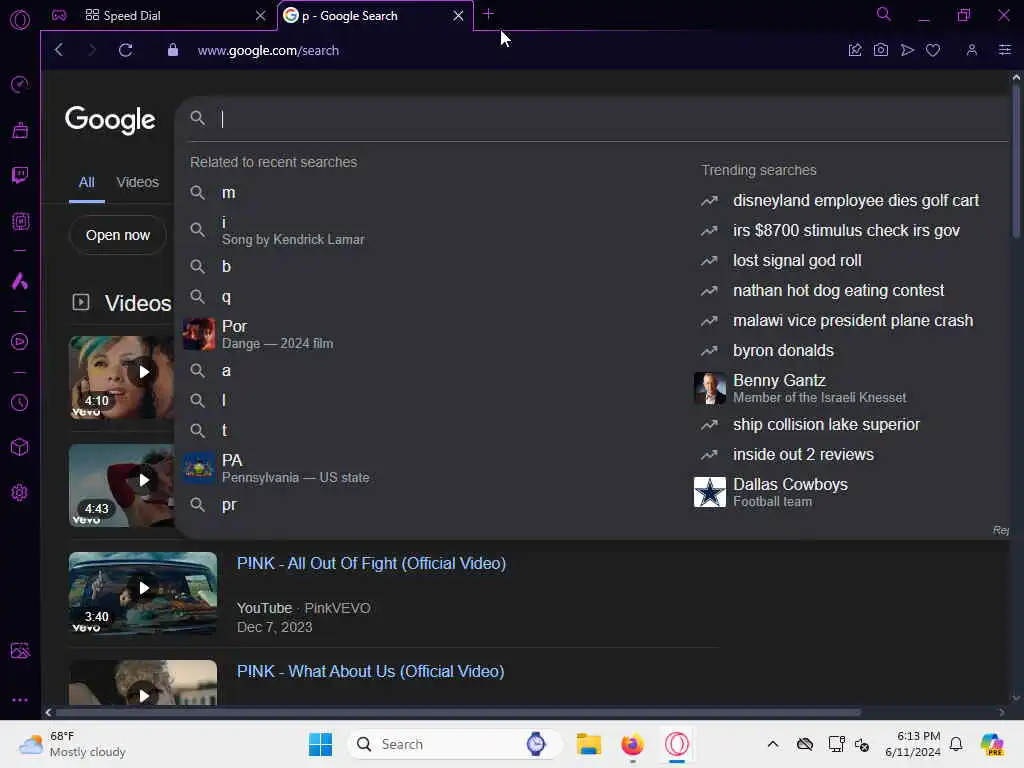Viewport: 1024px width, 768px height.
Task: Reload the current page
Action: [x=125, y=50]
